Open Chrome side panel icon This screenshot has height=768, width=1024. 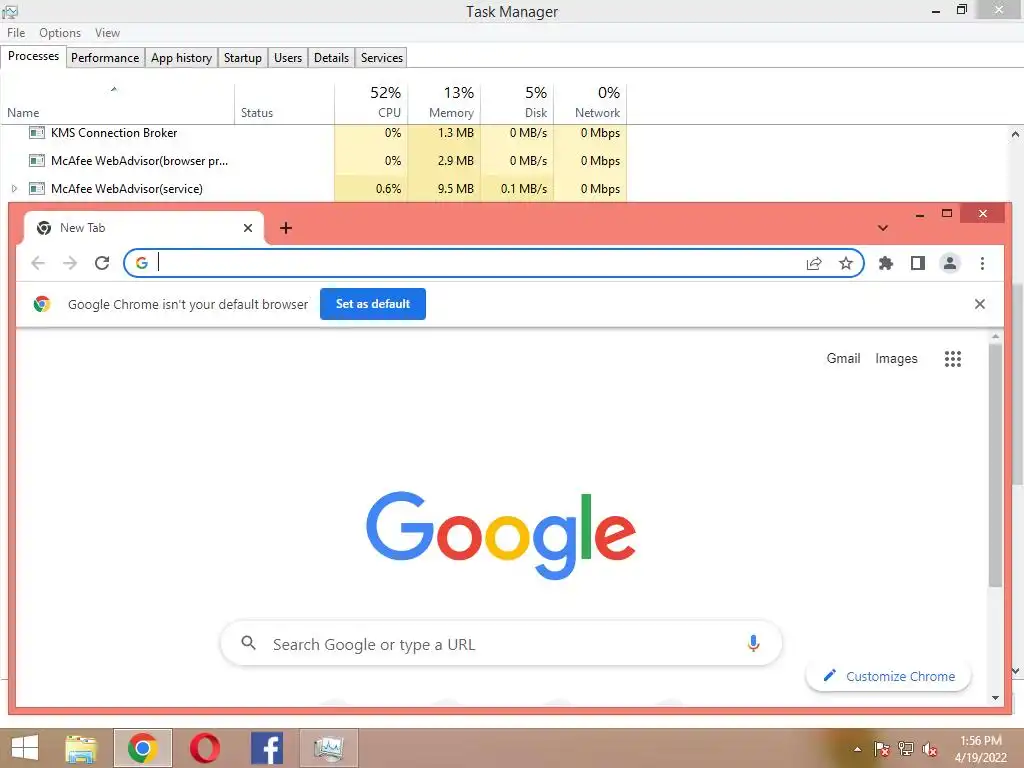tap(918, 263)
